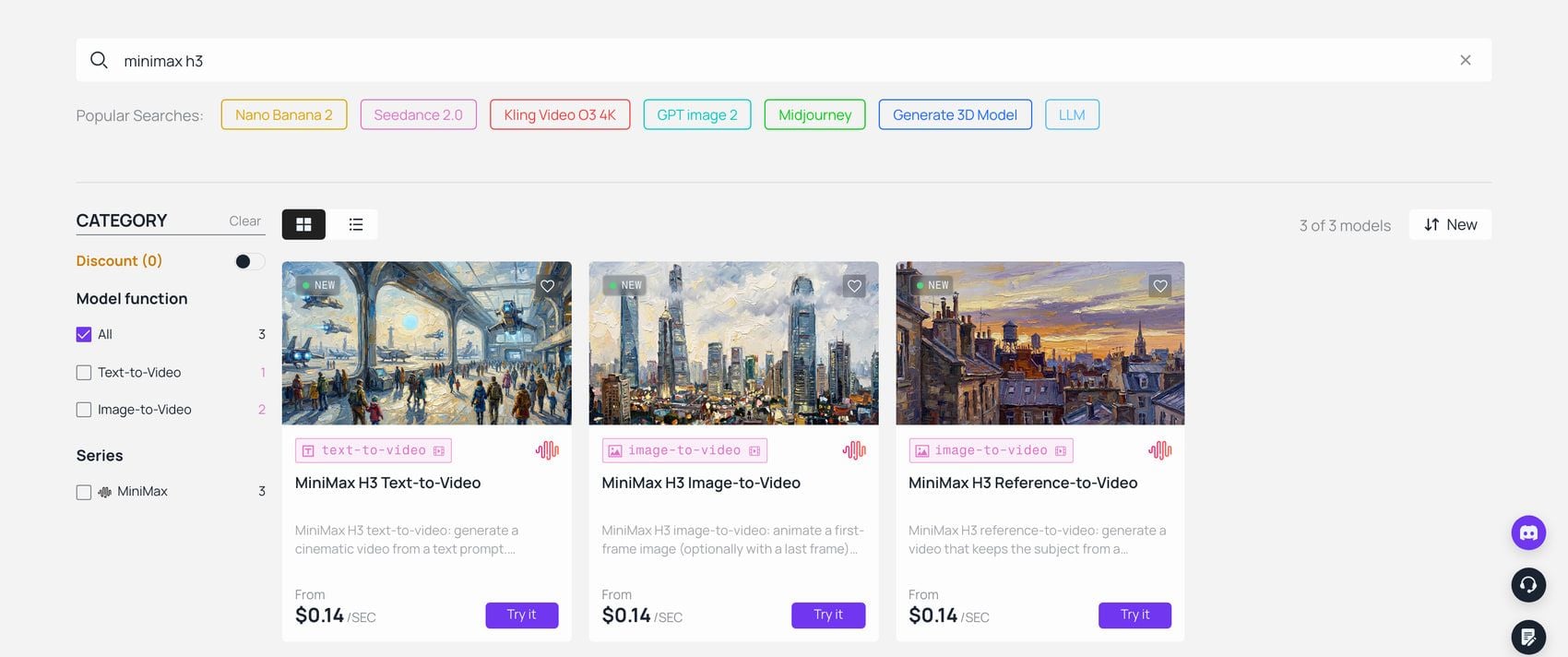This screenshot has width=1568, height=657.
Task: Click $0.14 price on Image-to-Video card
Action: click(626, 615)
